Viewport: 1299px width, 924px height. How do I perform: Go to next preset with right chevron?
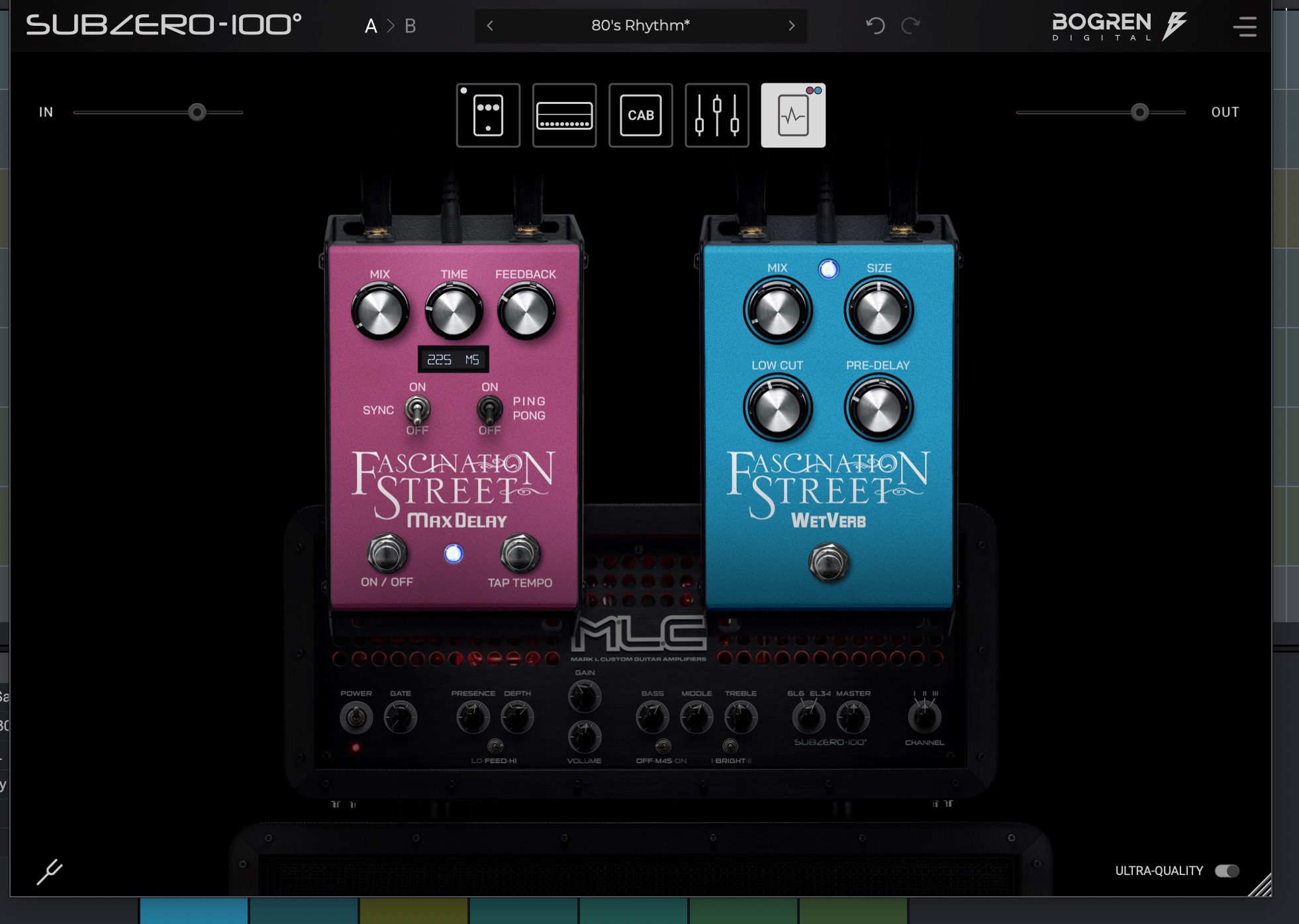coord(791,26)
